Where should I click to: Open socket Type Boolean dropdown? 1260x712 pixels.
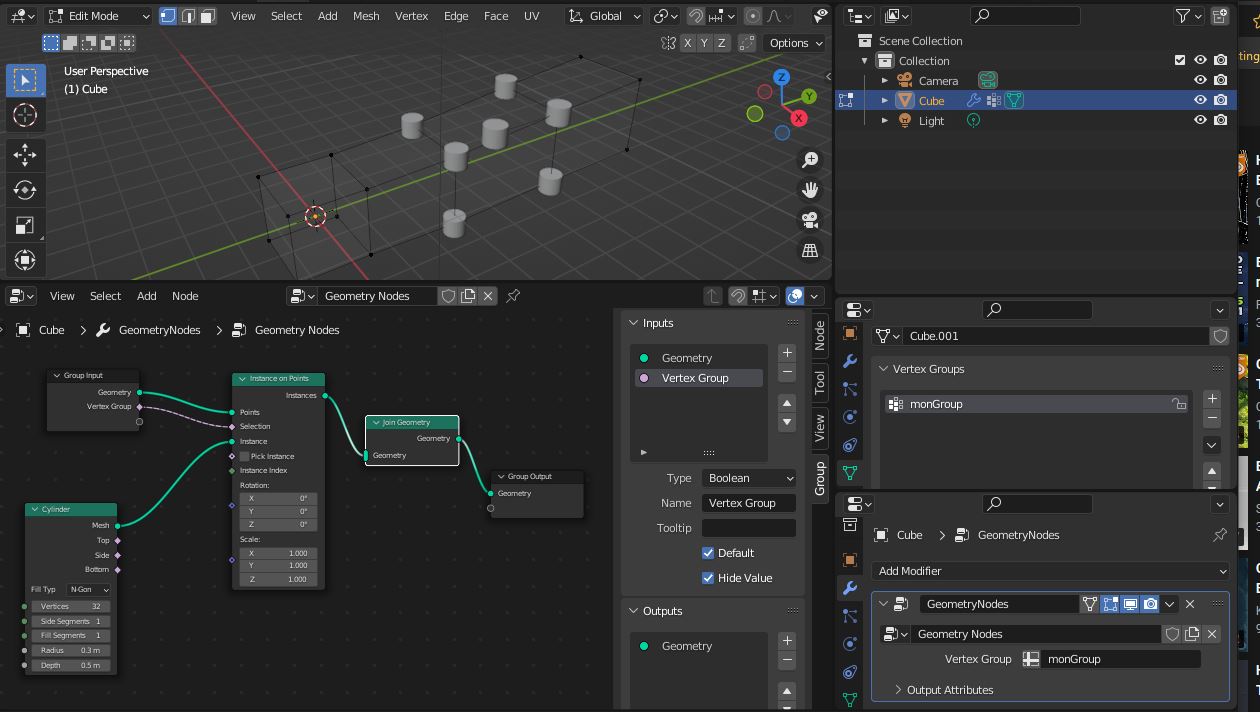[x=748, y=478]
